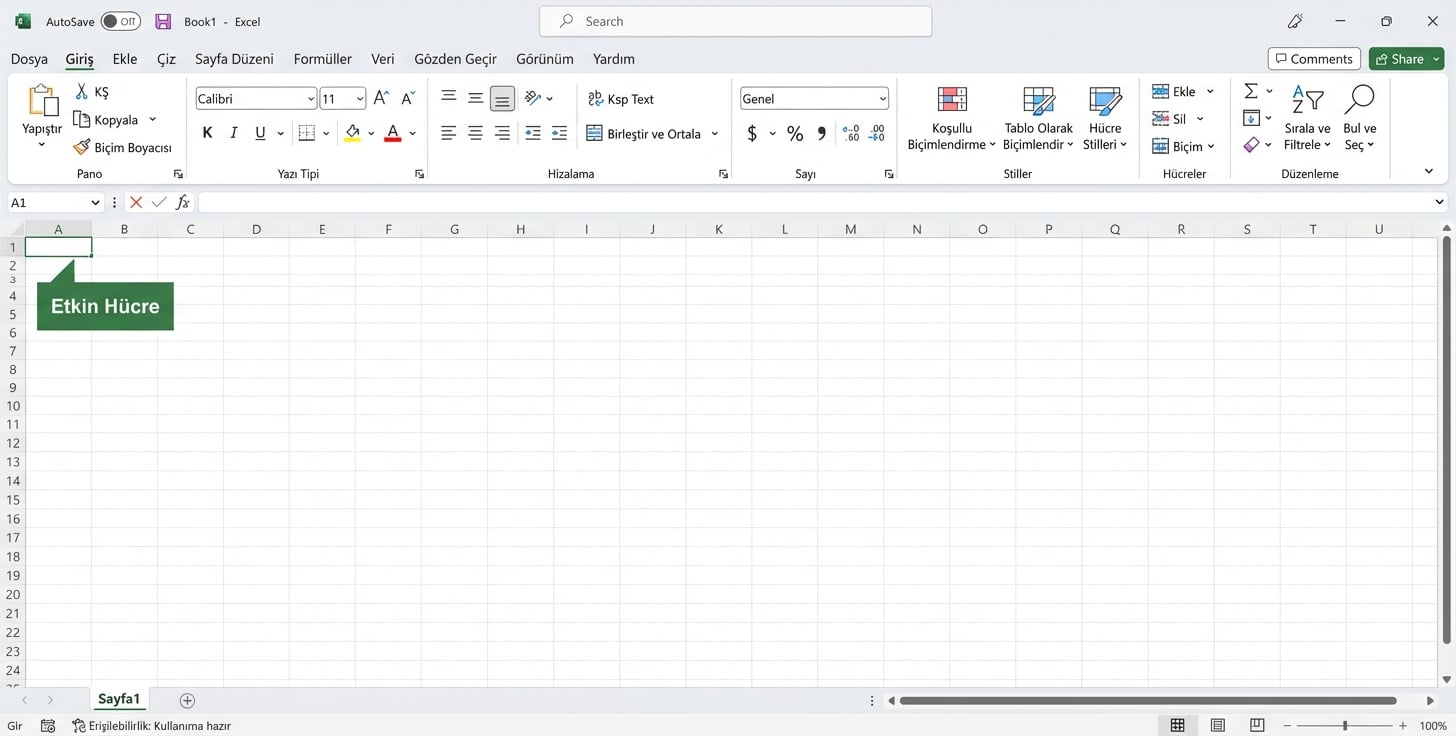
Task: Click Ekle insert cells button
Action: [x=1175, y=91]
